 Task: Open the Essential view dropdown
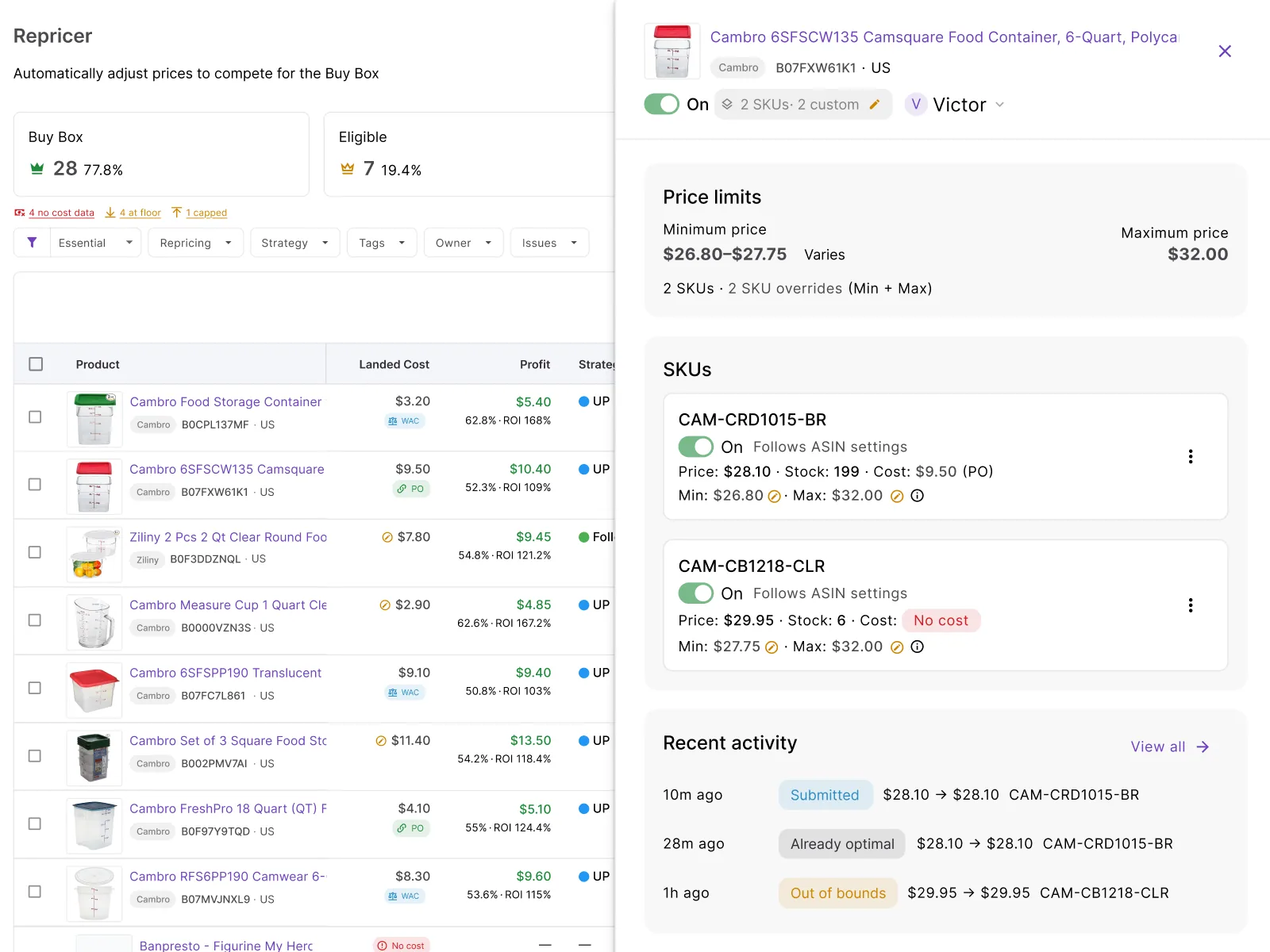95,243
